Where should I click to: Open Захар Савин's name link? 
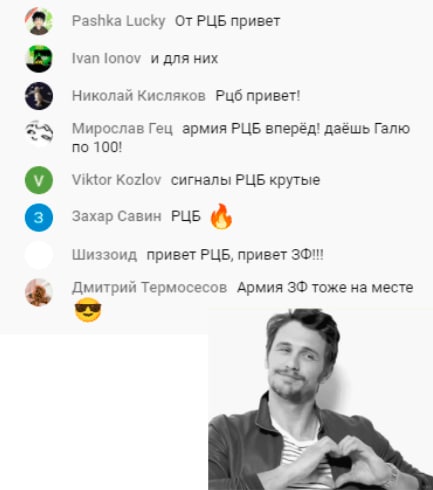117,216
